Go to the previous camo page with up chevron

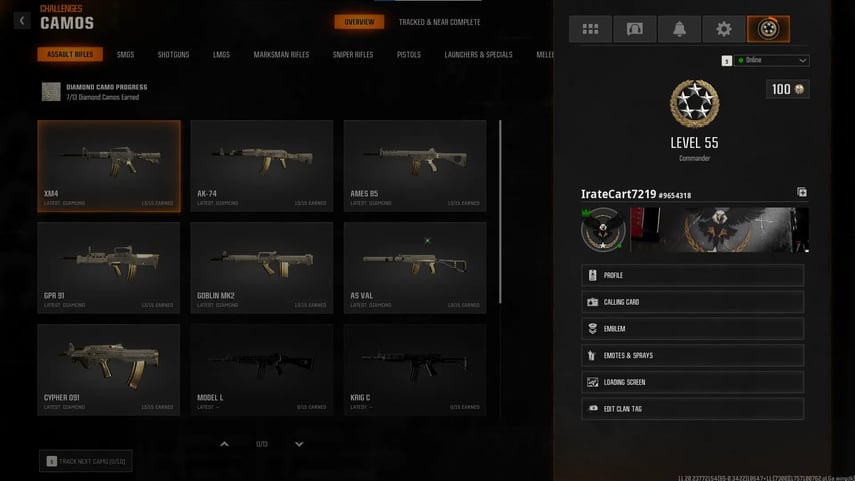pyautogui.click(x=224, y=444)
